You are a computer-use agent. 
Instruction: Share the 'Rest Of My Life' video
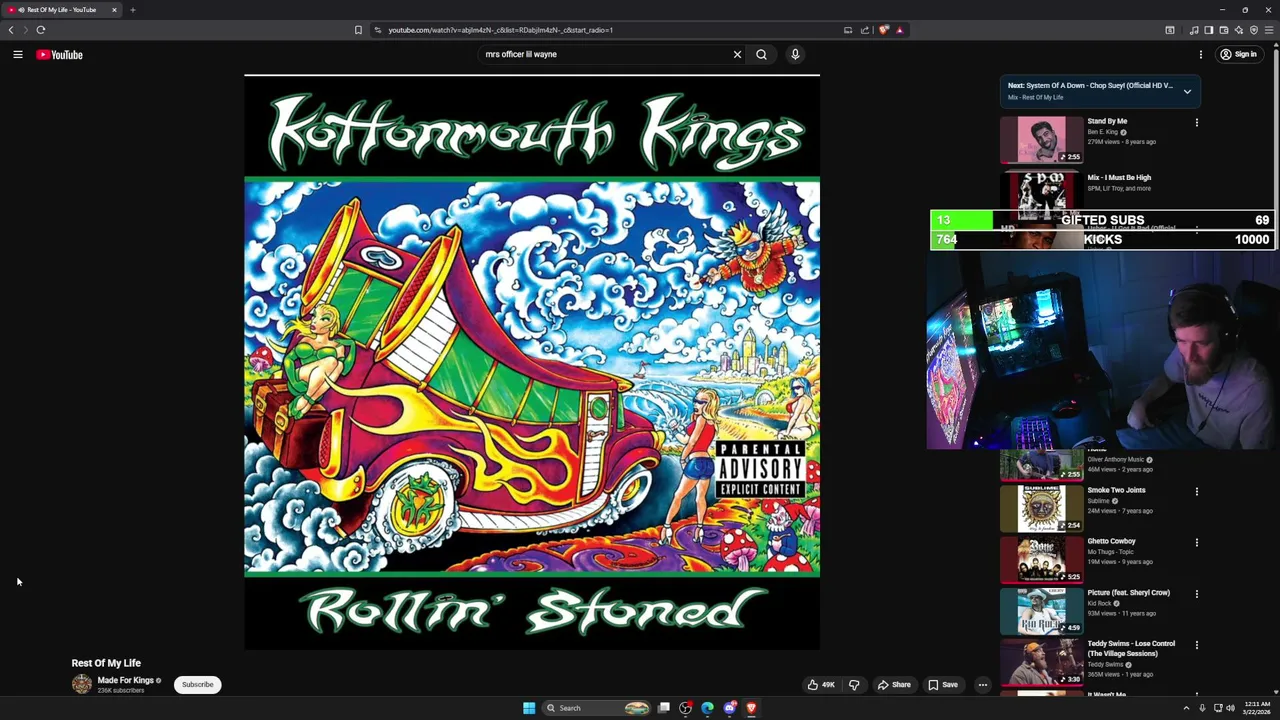894,685
